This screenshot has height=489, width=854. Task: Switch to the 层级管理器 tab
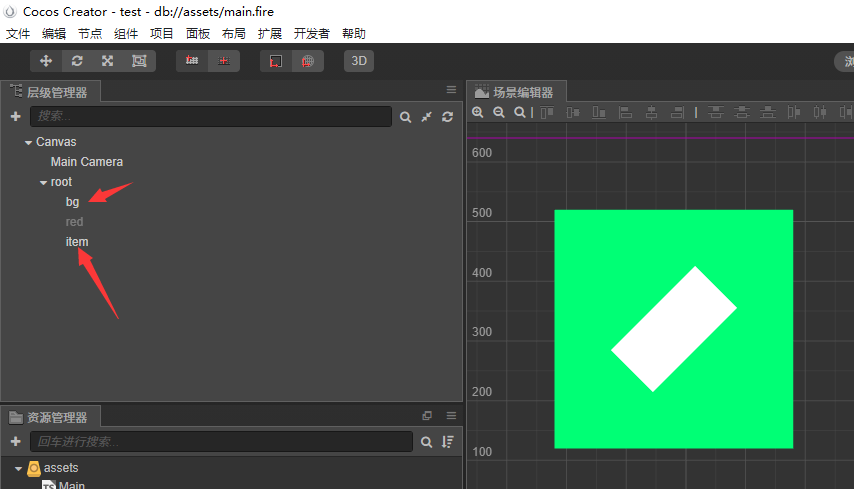pyautogui.click(x=51, y=92)
